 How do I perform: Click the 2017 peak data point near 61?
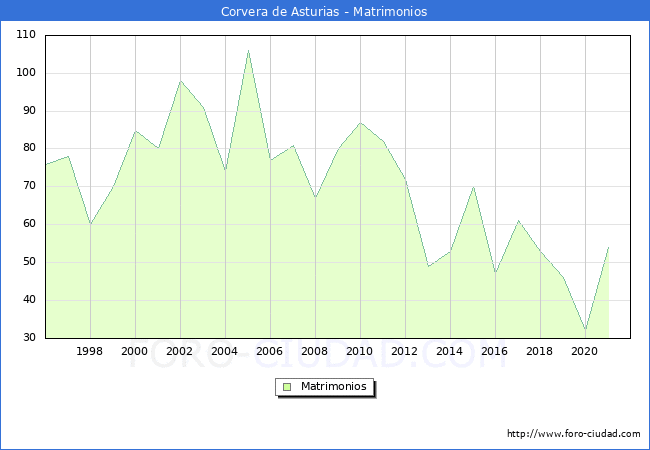(x=518, y=221)
